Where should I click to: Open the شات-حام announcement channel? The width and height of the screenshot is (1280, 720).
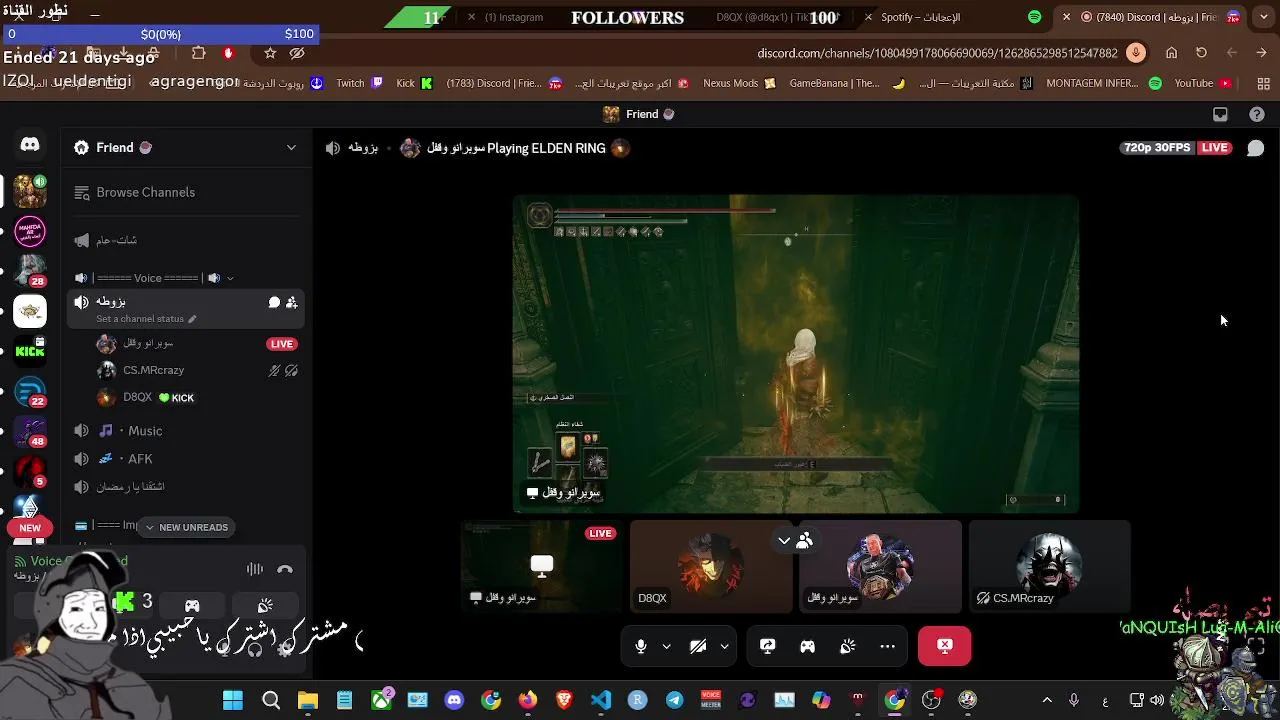click(186, 240)
